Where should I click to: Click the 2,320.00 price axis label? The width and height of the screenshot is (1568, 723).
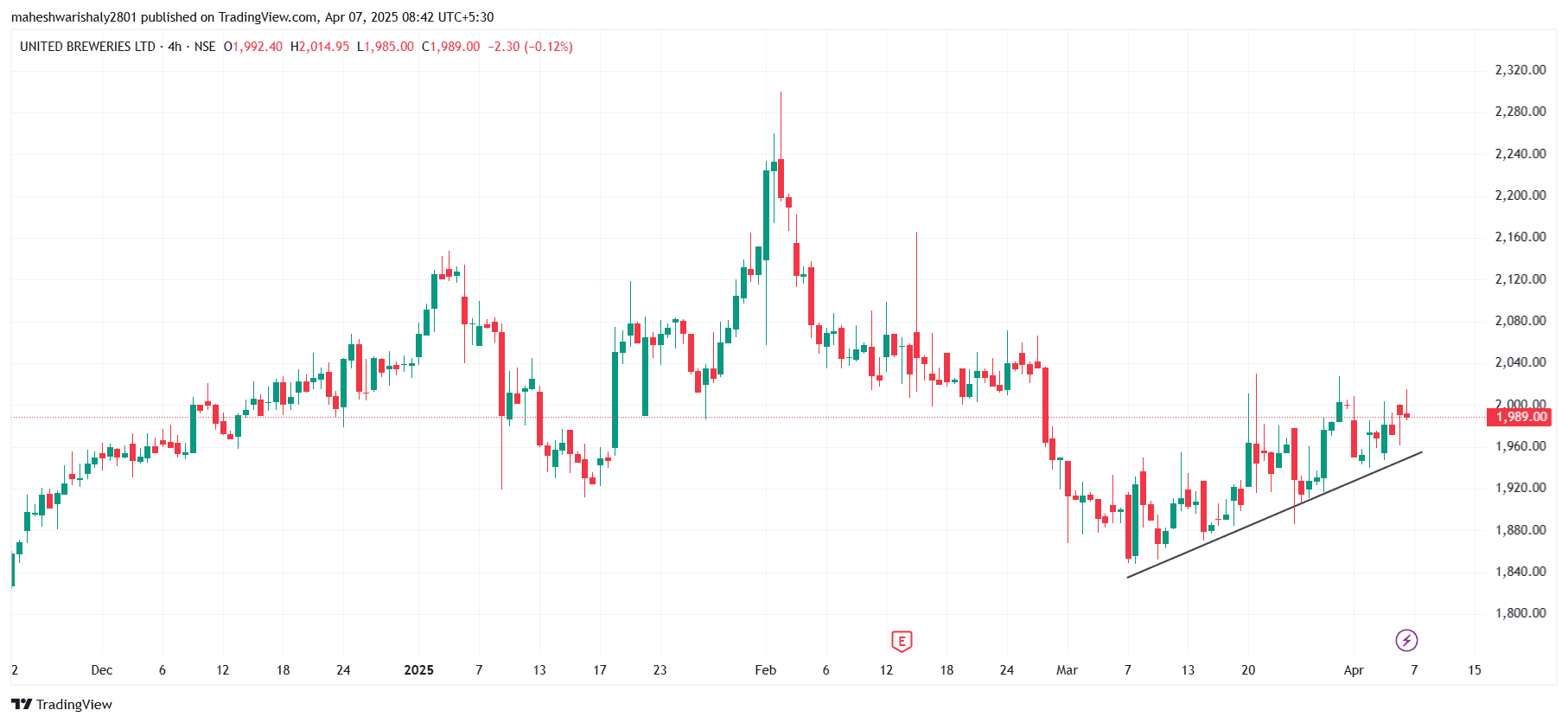tap(1520, 70)
